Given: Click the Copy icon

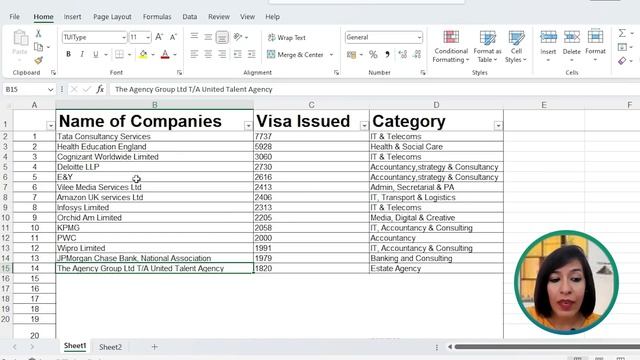Looking at the screenshot, I should tap(38, 47).
